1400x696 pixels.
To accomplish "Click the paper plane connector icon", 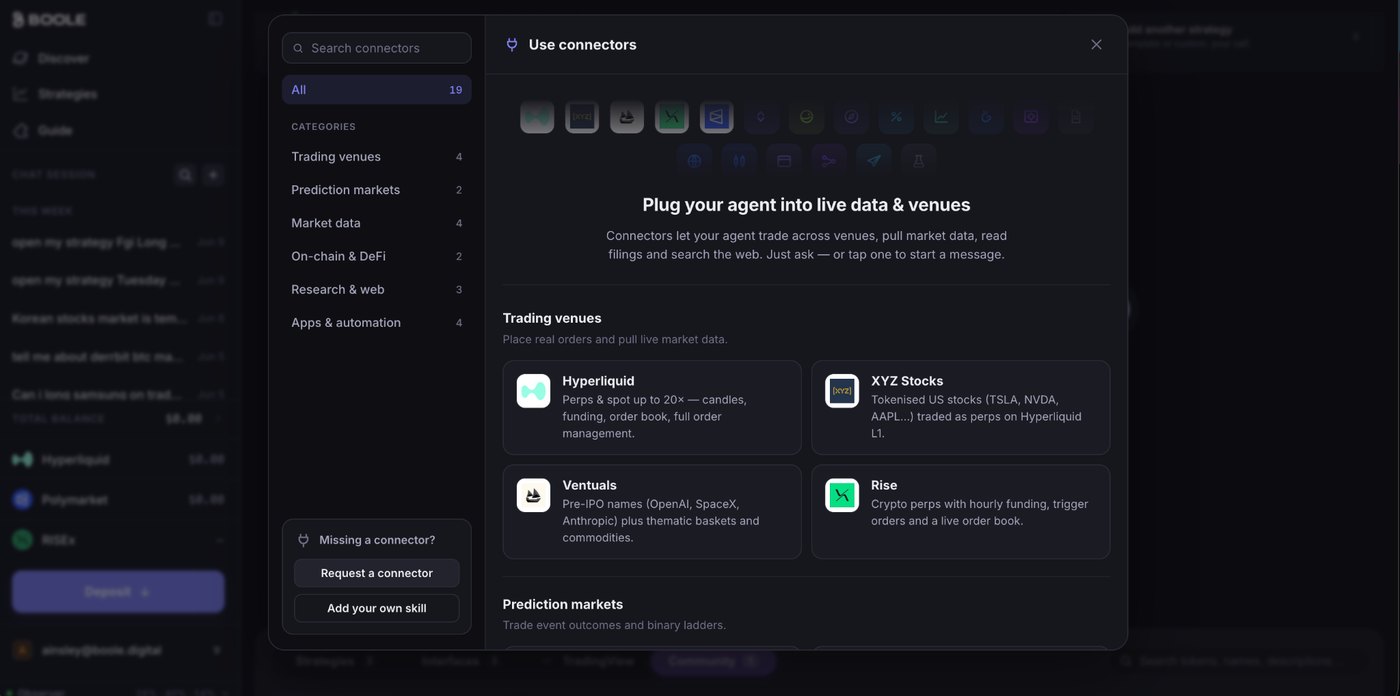I will tap(874, 160).
